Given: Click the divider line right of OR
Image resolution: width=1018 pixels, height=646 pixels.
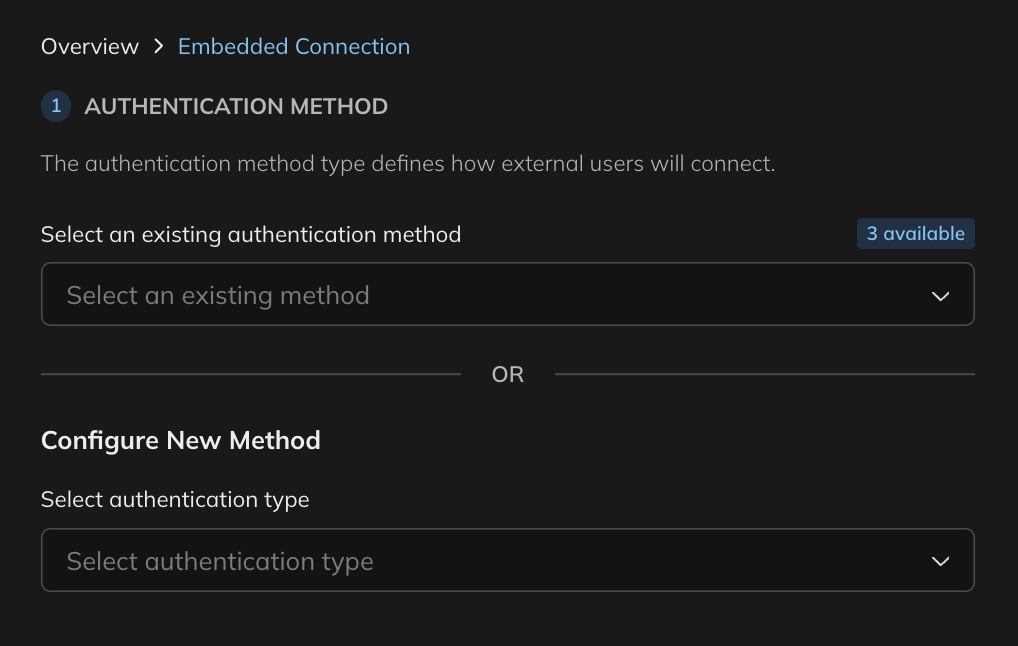Looking at the screenshot, I should click(x=764, y=374).
